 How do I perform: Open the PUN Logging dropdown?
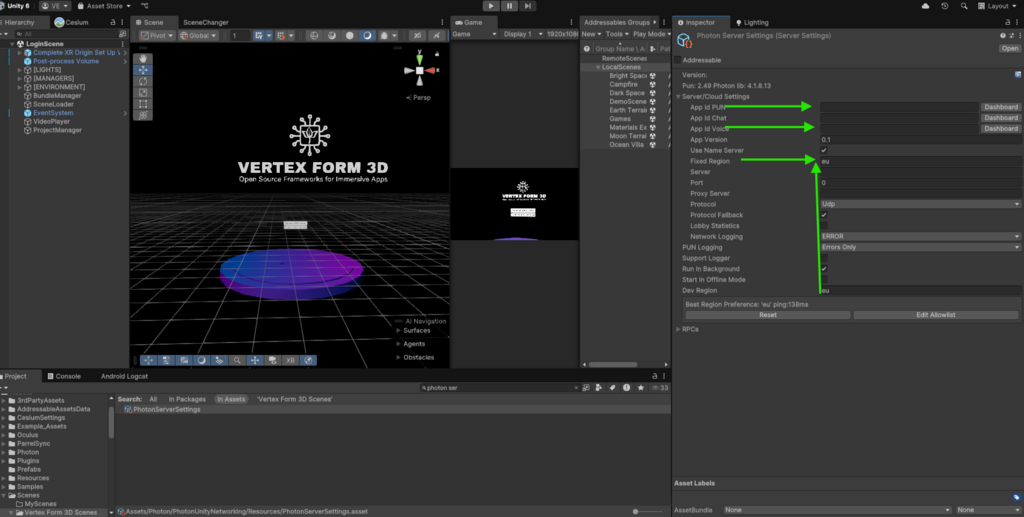click(x=920, y=247)
